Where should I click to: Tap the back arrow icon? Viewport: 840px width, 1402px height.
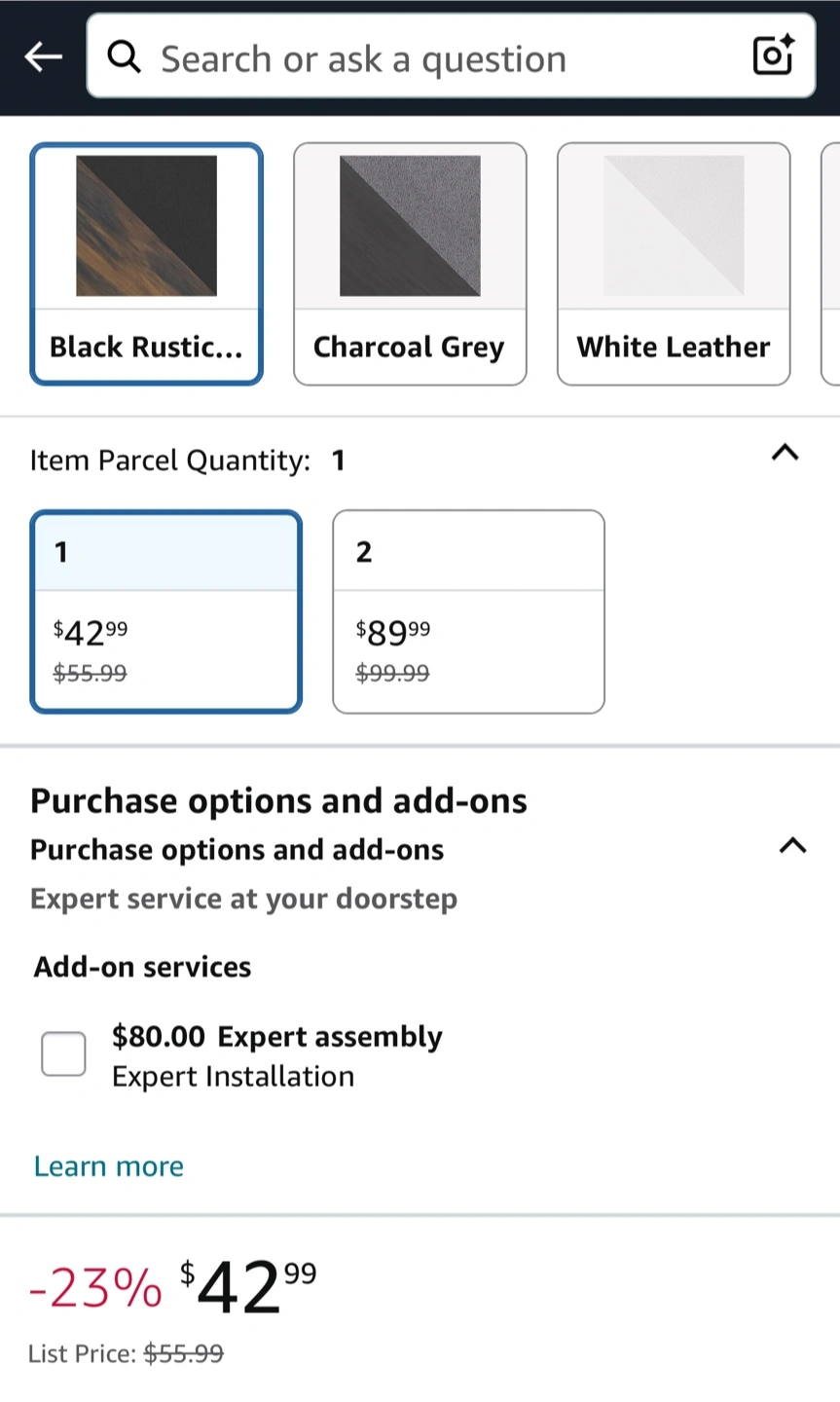tap(43, 57)
